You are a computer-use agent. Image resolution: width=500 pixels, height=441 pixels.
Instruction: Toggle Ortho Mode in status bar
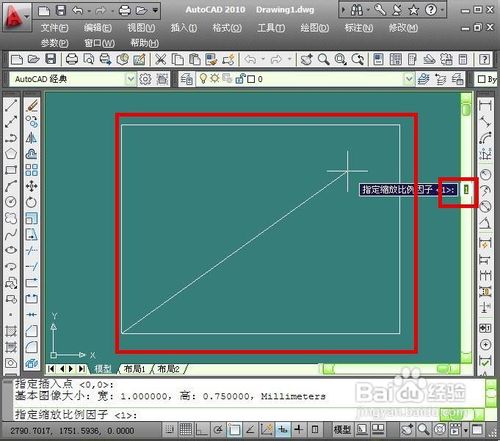tap(202, 430)
